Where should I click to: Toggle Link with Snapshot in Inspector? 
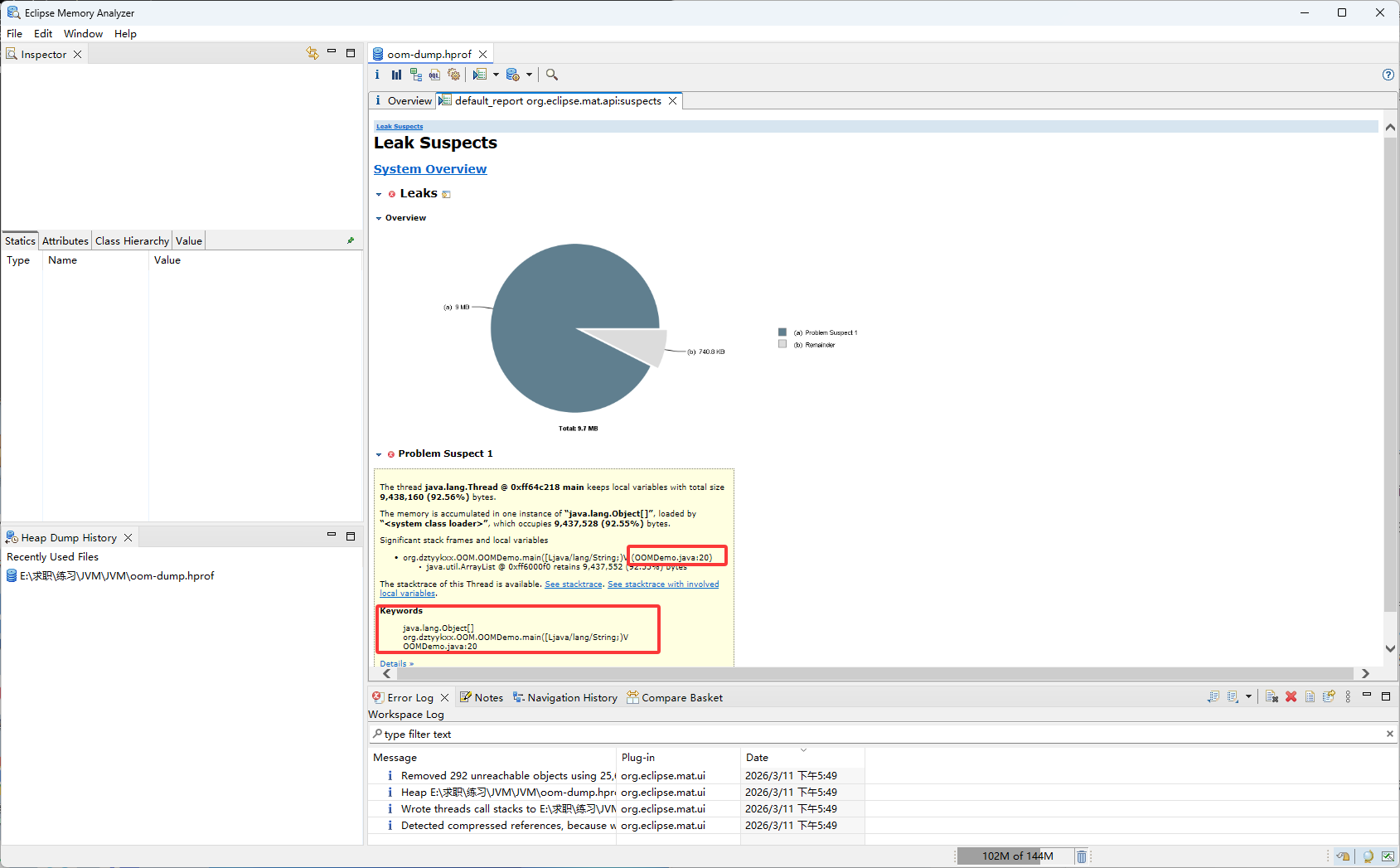point(312,53)
